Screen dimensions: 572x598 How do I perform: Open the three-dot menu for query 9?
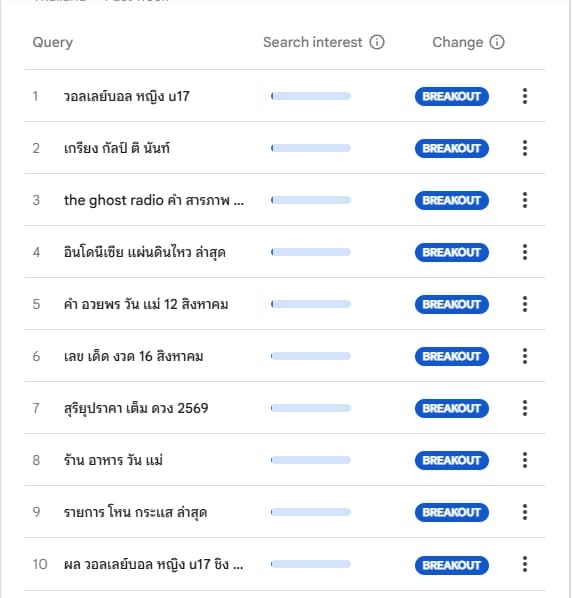tap(525, 512)
